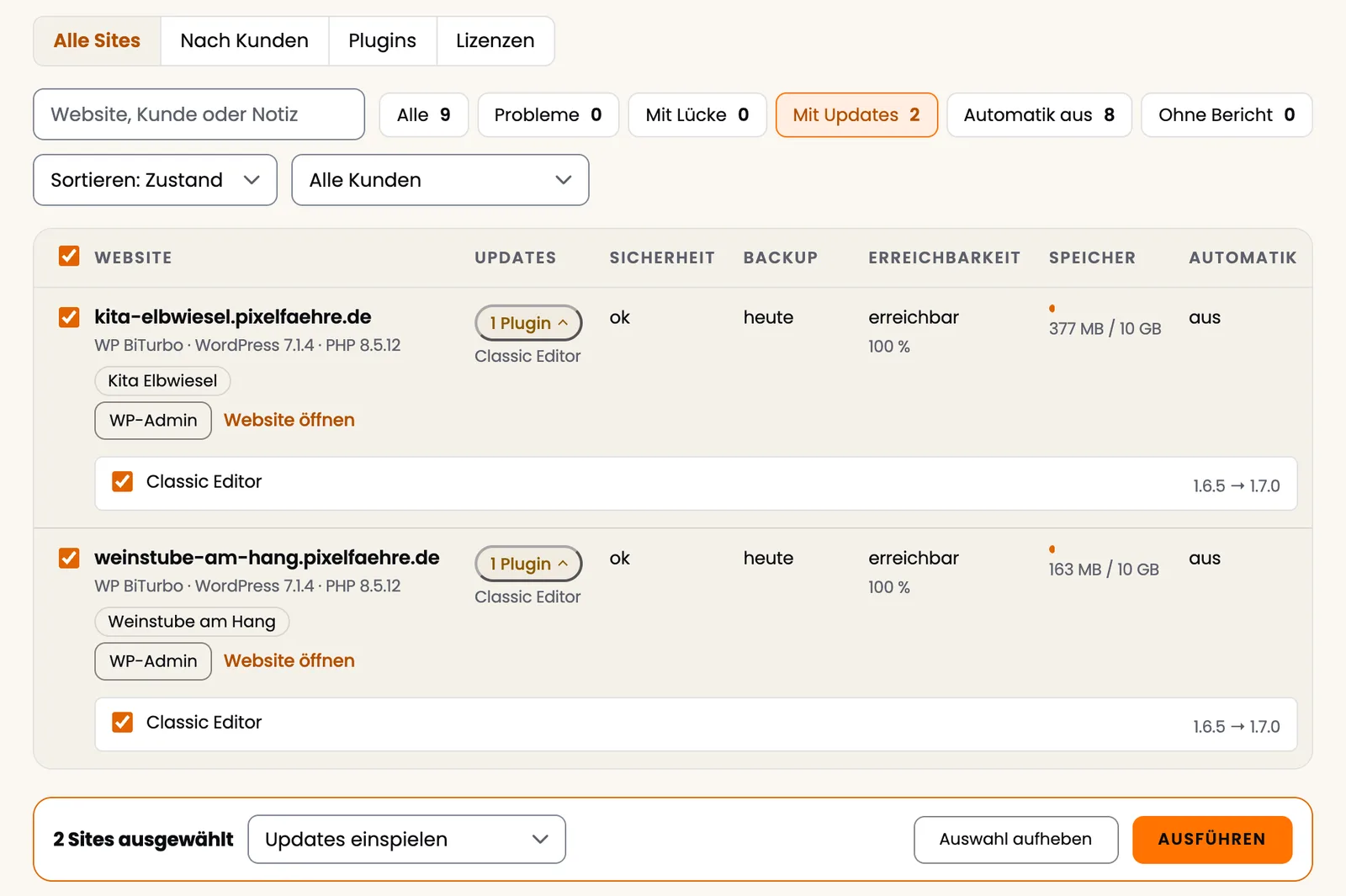This screenshot has width=1346, height=896.
Task: Click the BACKUP column header
Action: point(781,257)
